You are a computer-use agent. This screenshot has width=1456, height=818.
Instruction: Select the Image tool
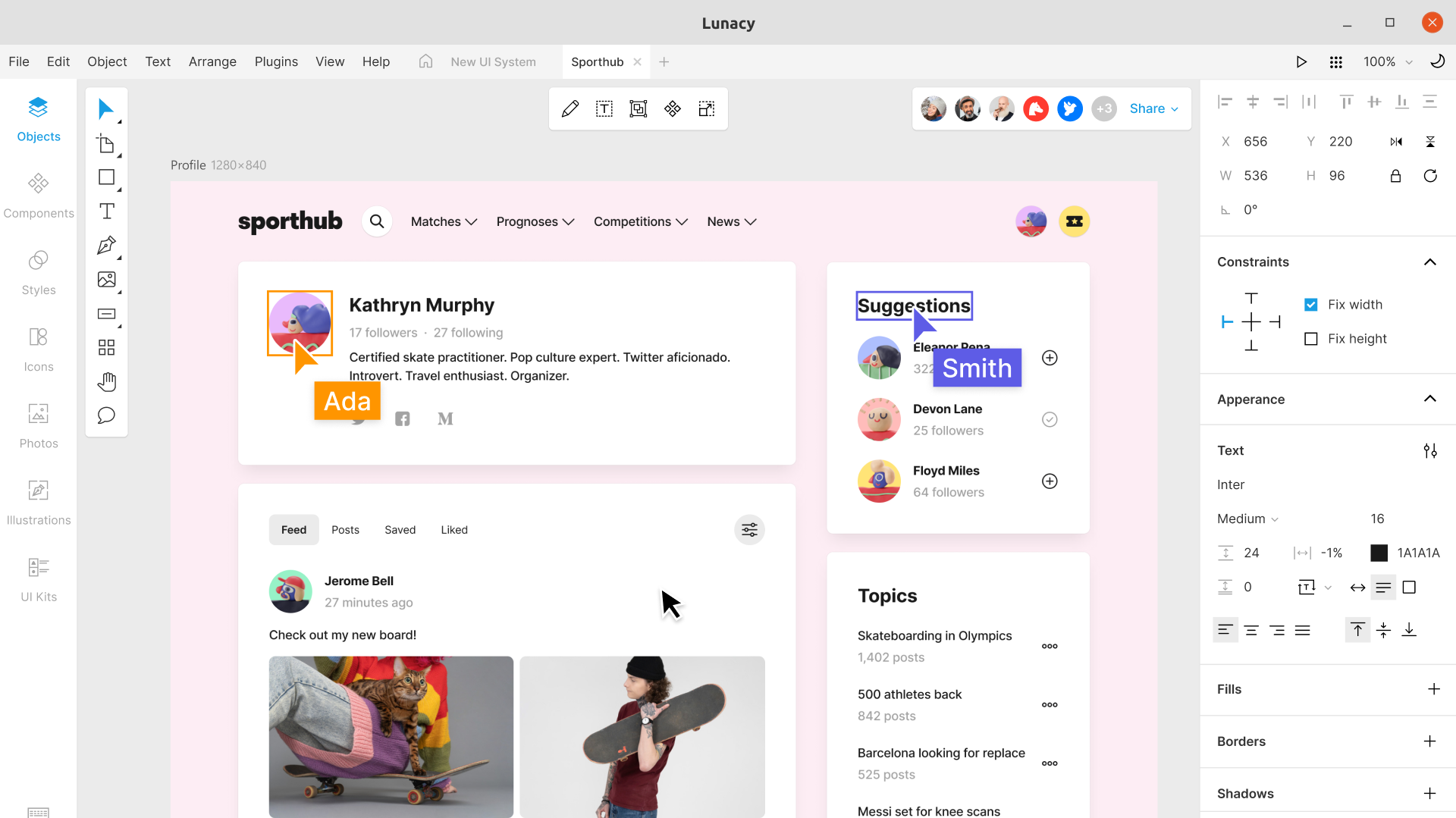tap(107, 280)
